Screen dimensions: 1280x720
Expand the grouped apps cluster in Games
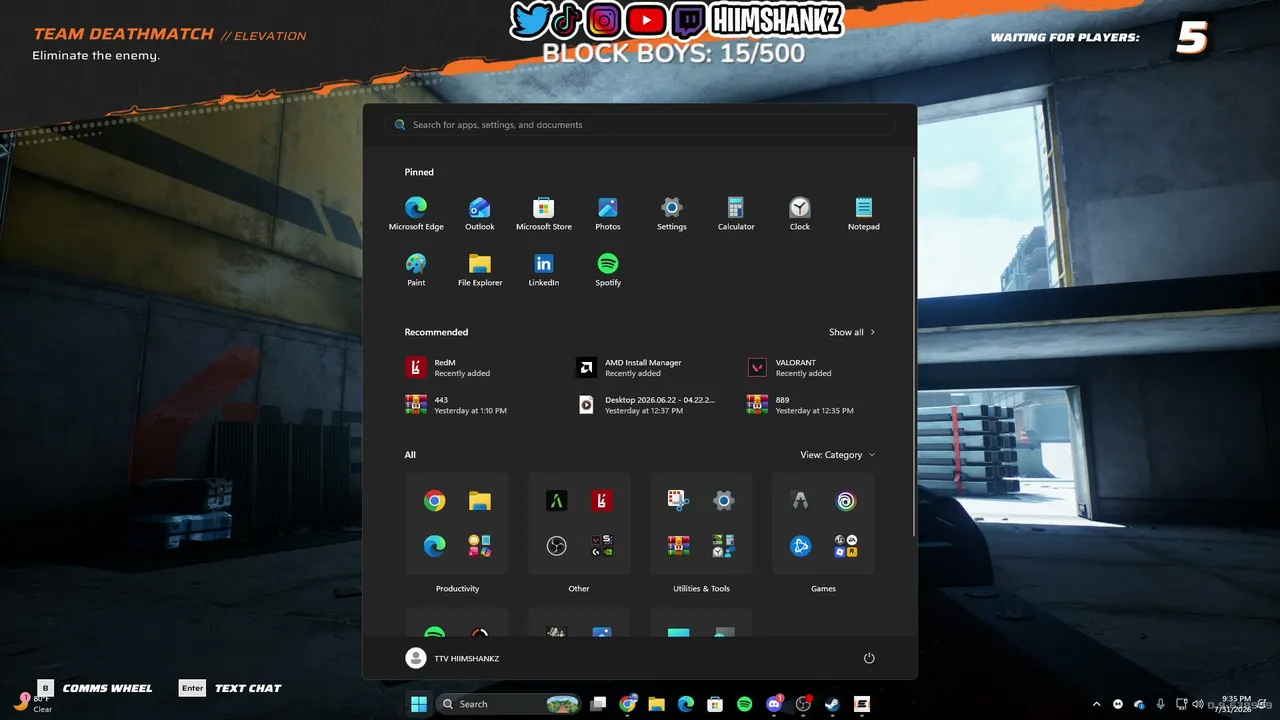[846, 546]
